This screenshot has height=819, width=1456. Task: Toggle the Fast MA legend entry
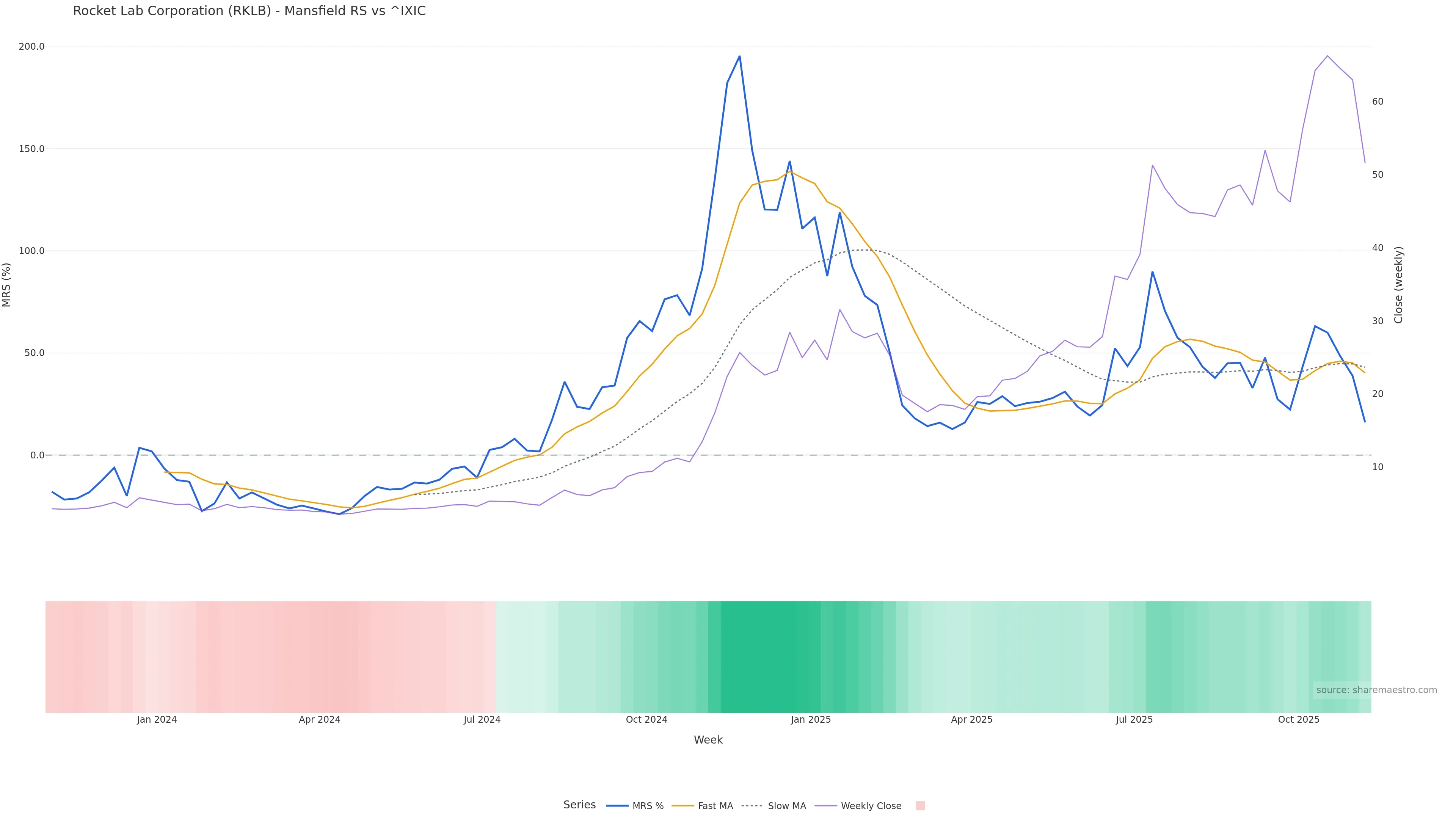(x=715, y=806)
